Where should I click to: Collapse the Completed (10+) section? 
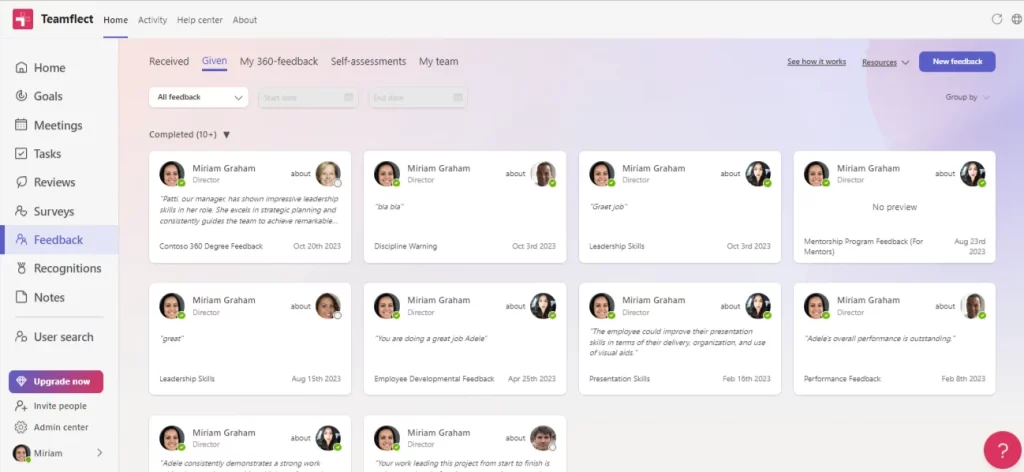click(x=227, y=135)
